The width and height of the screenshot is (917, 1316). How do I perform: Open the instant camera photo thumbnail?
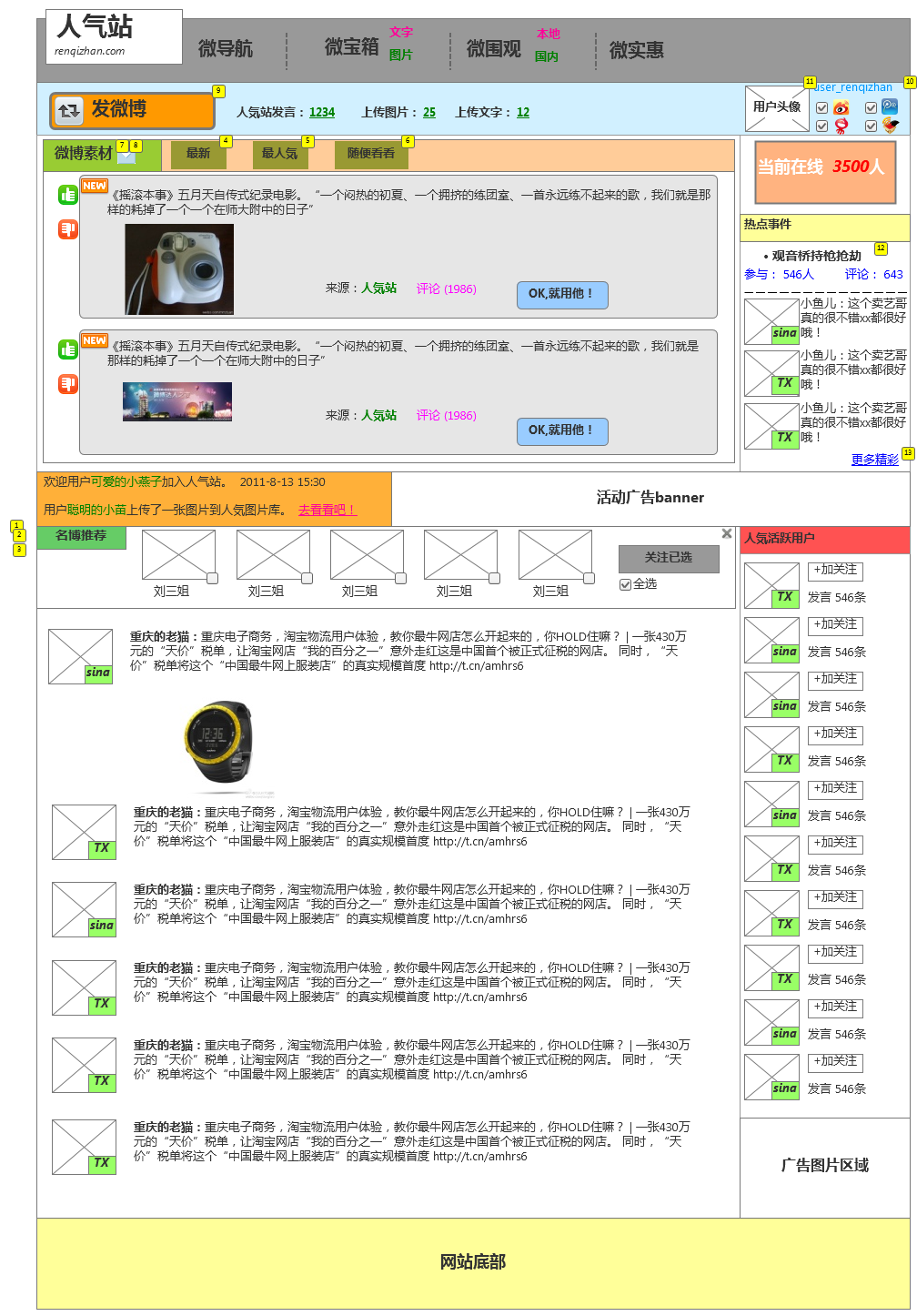(x=179, y=269)
